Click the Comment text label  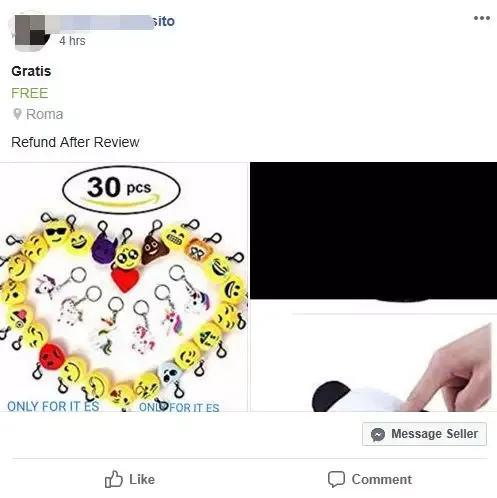pos(382,479)
